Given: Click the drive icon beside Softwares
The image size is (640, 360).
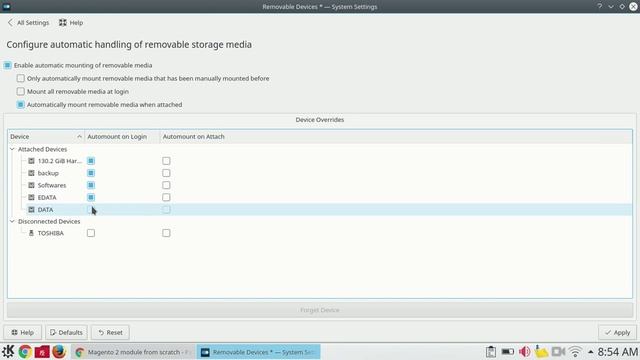Looking at the screenshot, I should coord(31,185).
